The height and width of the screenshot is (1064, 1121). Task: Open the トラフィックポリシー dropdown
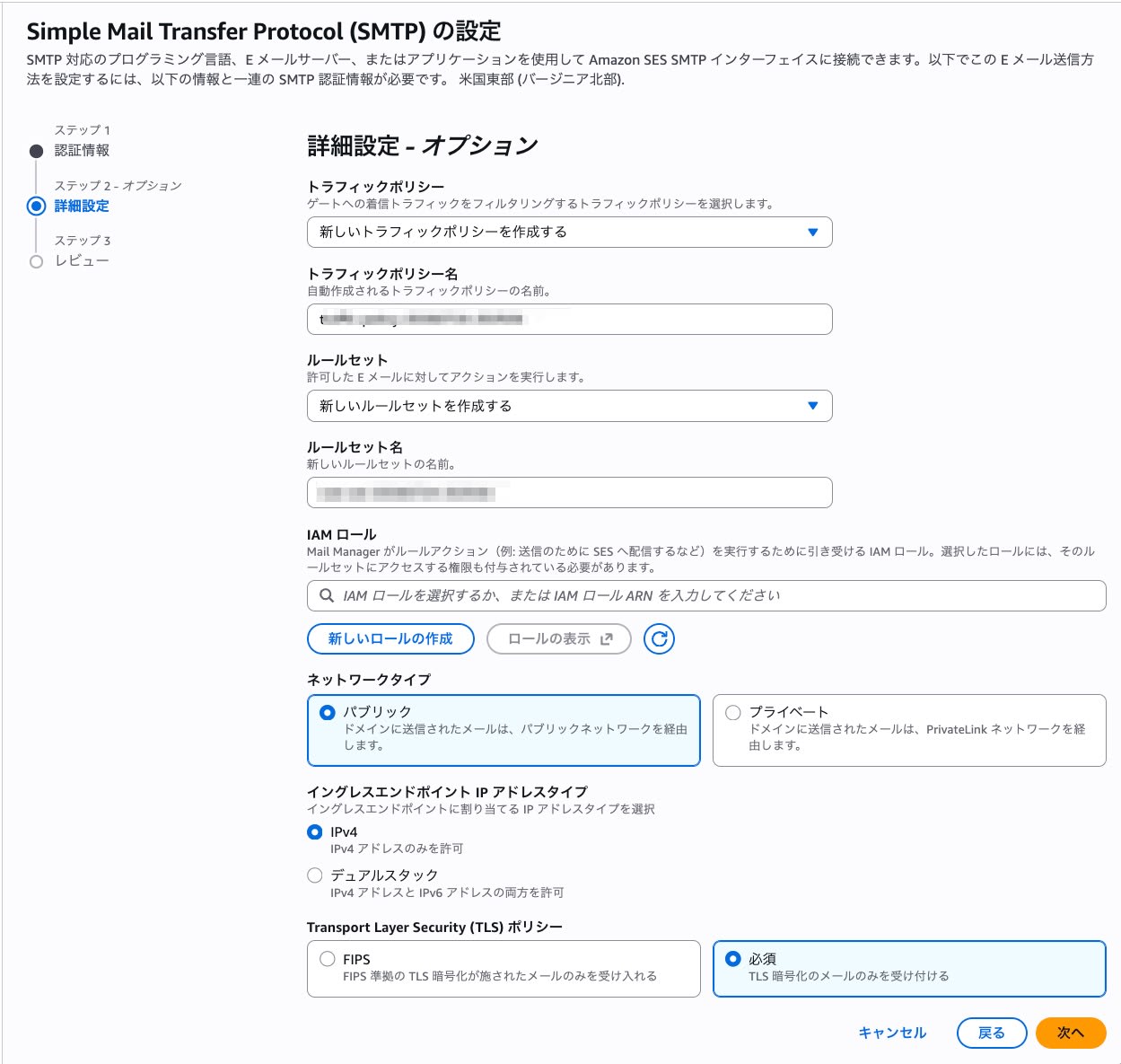pos(570,232)
